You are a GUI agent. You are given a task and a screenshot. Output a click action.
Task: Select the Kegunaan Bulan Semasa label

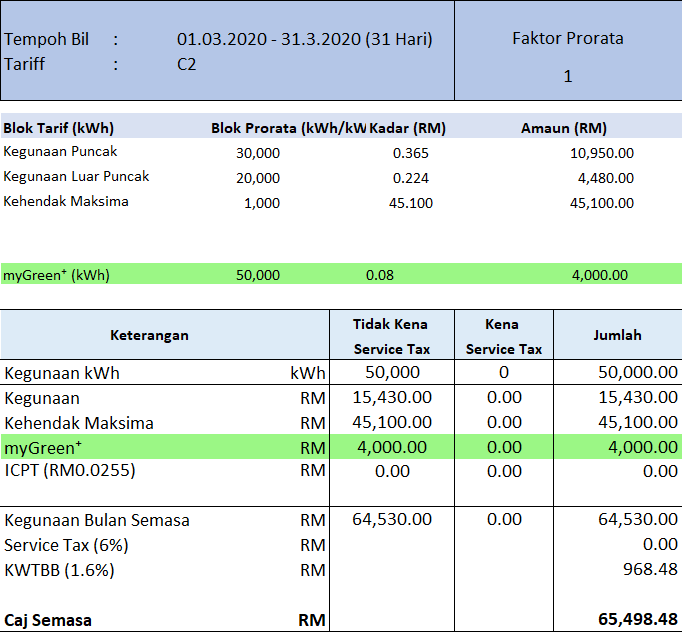pos(97,520)
